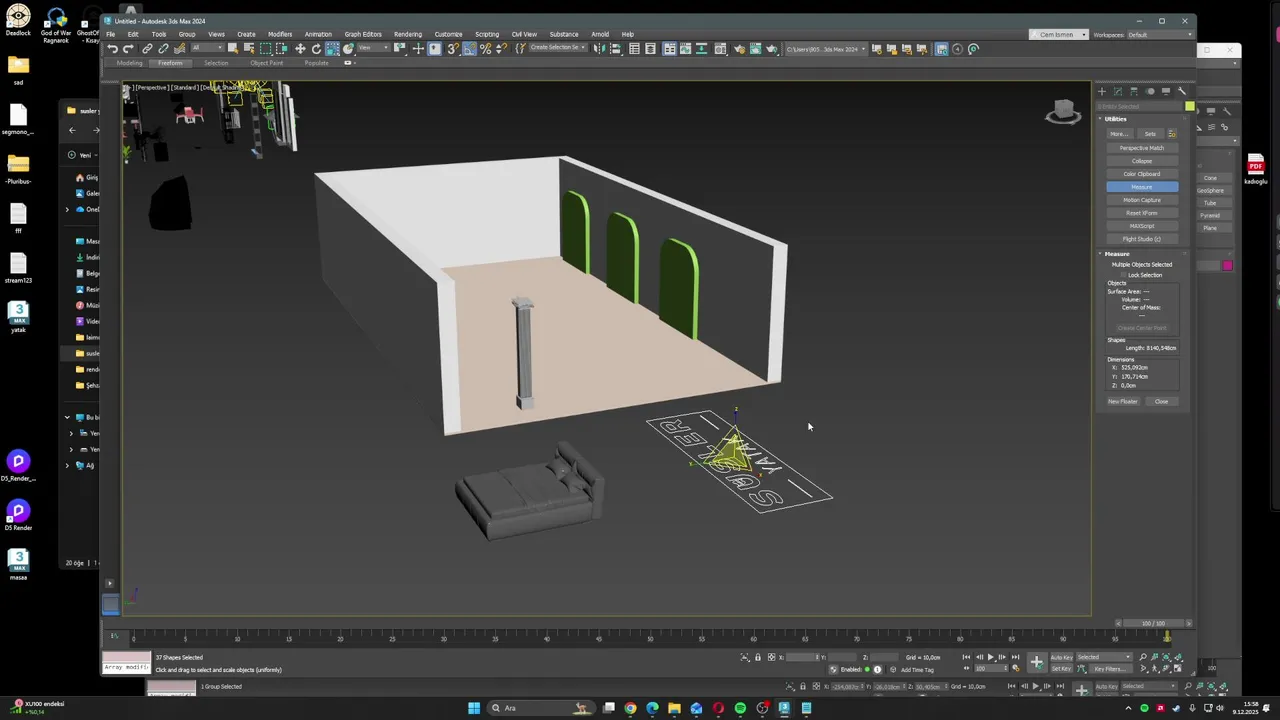This screenshot has width=1280, height=720.
Task: Activate the Rotate tool icon
Action: [316, 49]
